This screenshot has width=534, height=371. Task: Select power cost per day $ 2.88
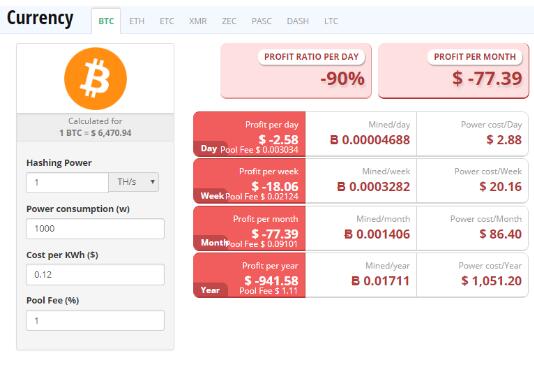pyautogui.click(x=504, y=140)
